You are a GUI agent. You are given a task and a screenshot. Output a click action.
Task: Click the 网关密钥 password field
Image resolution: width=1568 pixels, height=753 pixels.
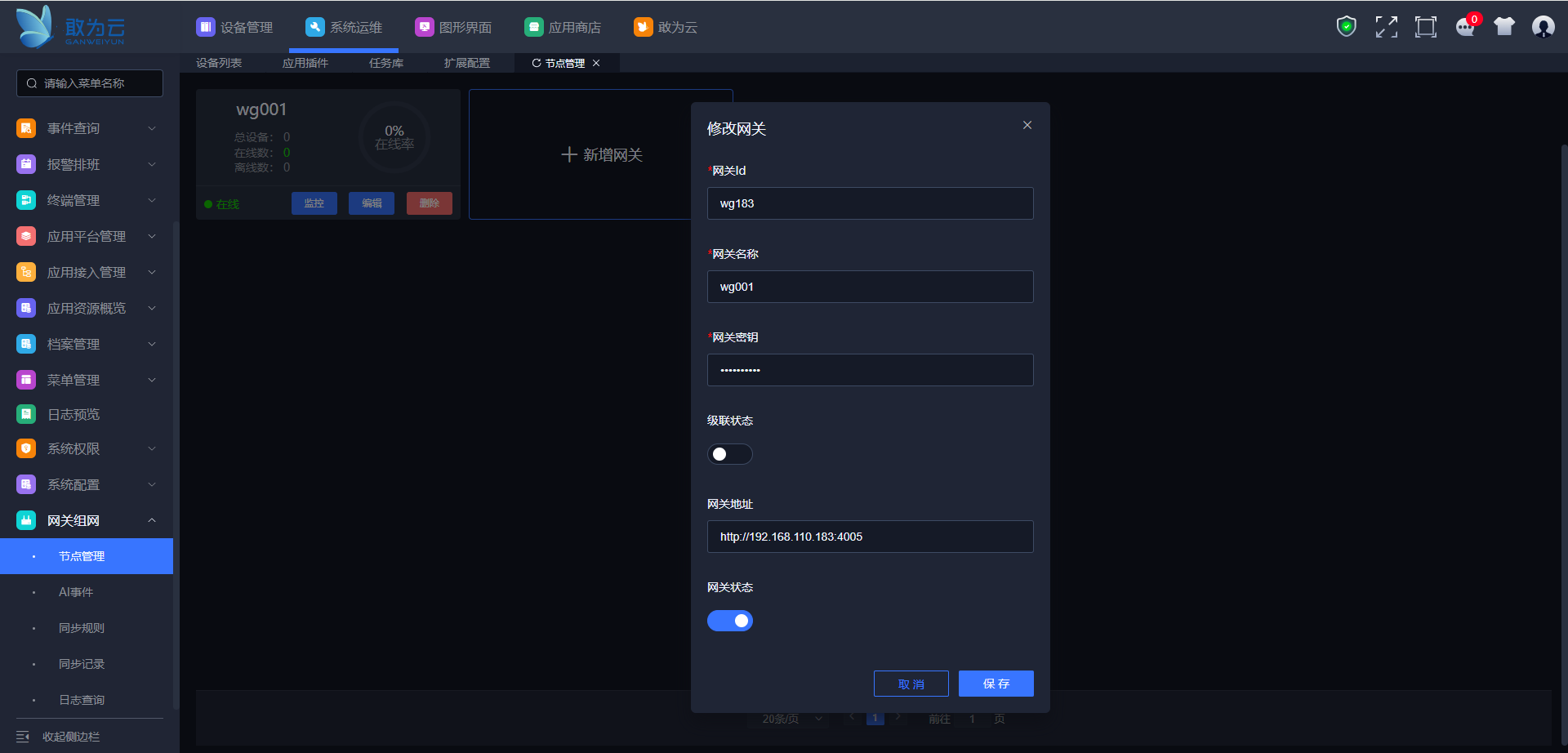coord(871,370)
